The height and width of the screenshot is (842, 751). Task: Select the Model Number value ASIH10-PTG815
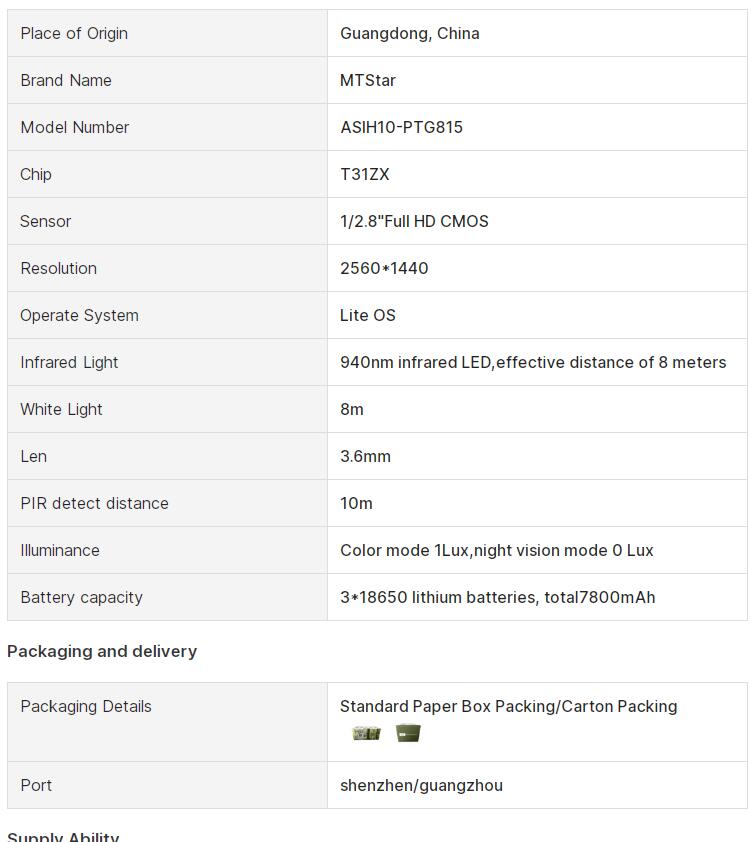(x=401, y=127)
